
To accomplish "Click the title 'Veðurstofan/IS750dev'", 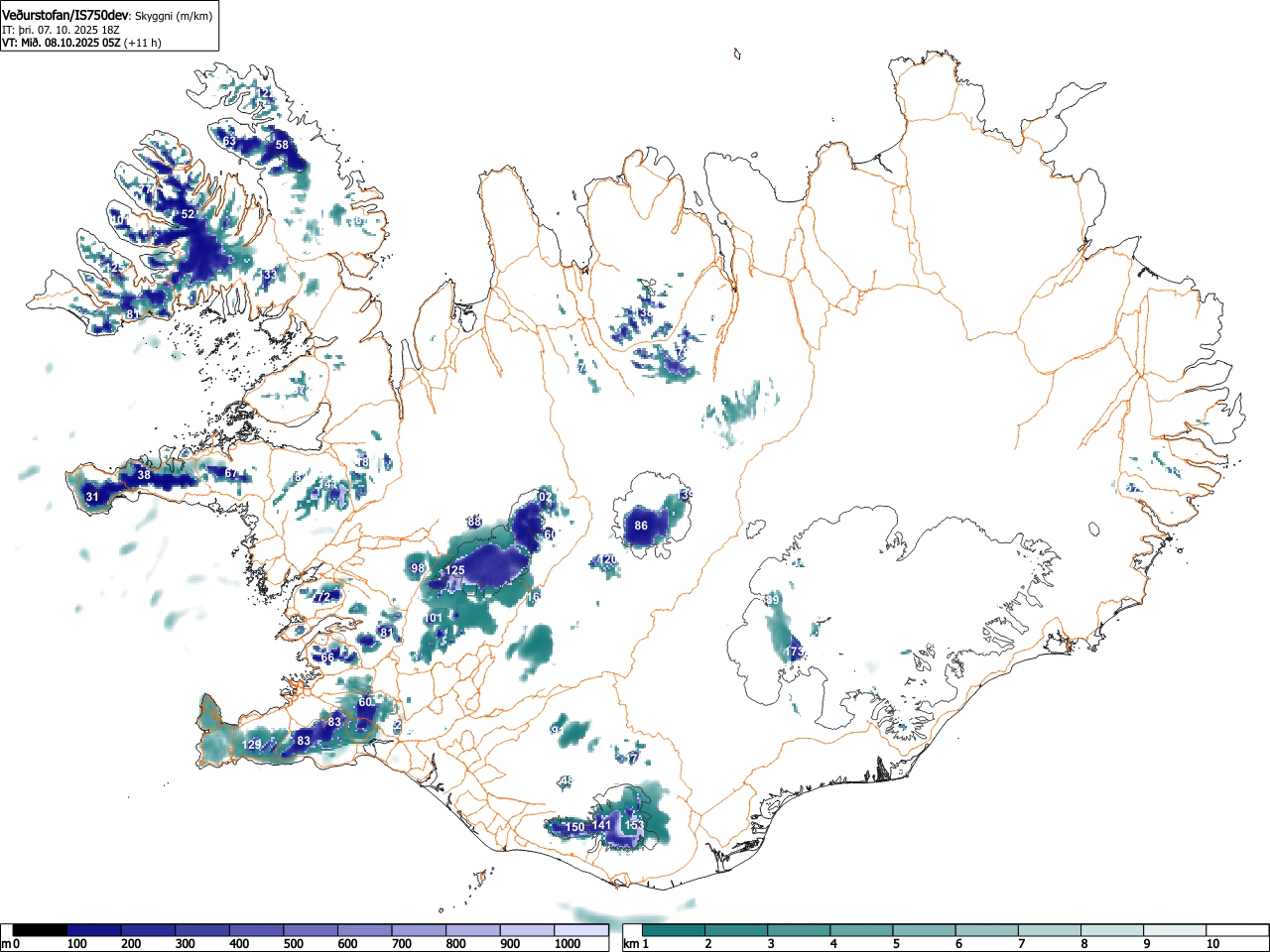I will [x=65, y=15].
